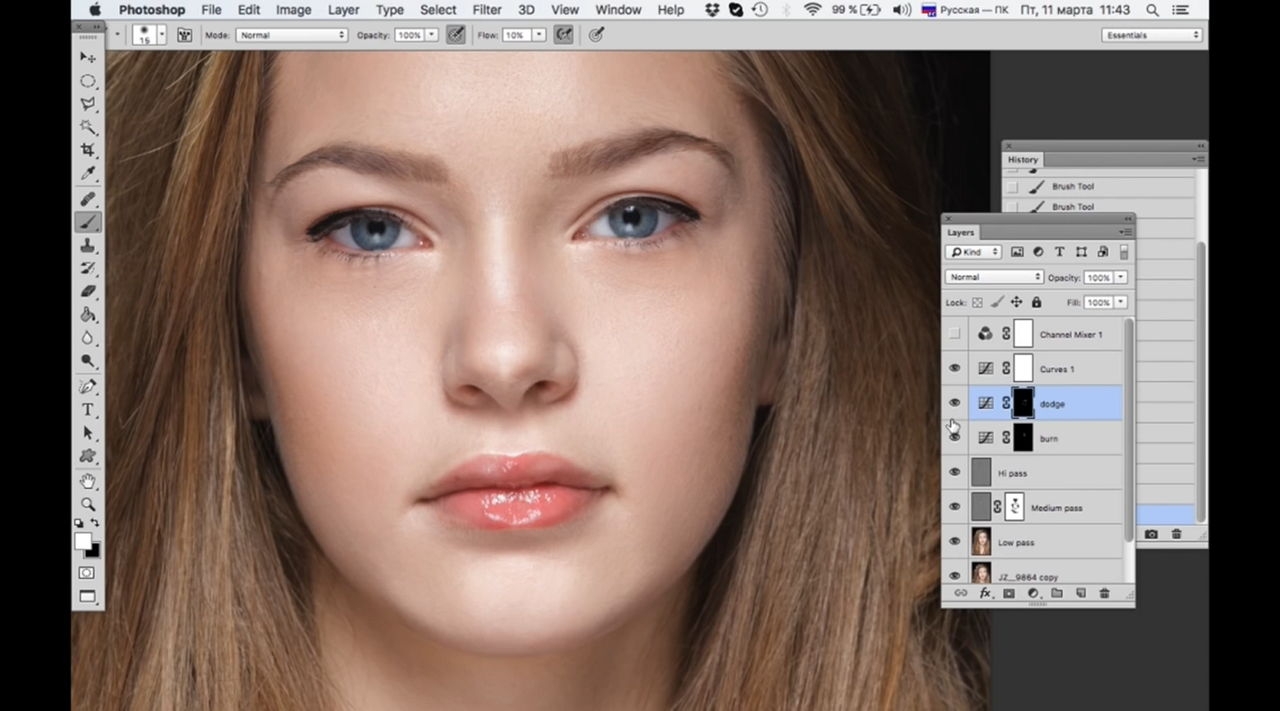Open the Apple menu
1280x711 pixels.
coord(95,10)
